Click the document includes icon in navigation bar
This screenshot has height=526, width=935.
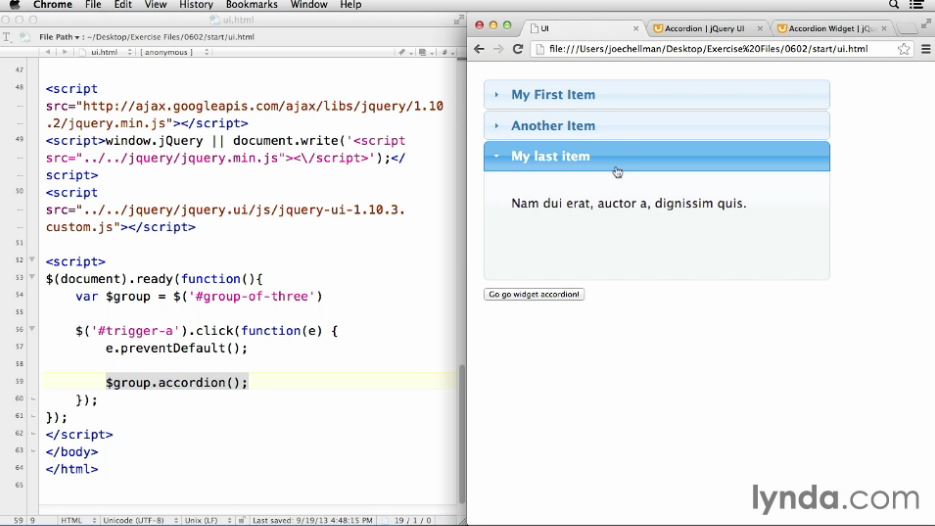tap(425, 52)
